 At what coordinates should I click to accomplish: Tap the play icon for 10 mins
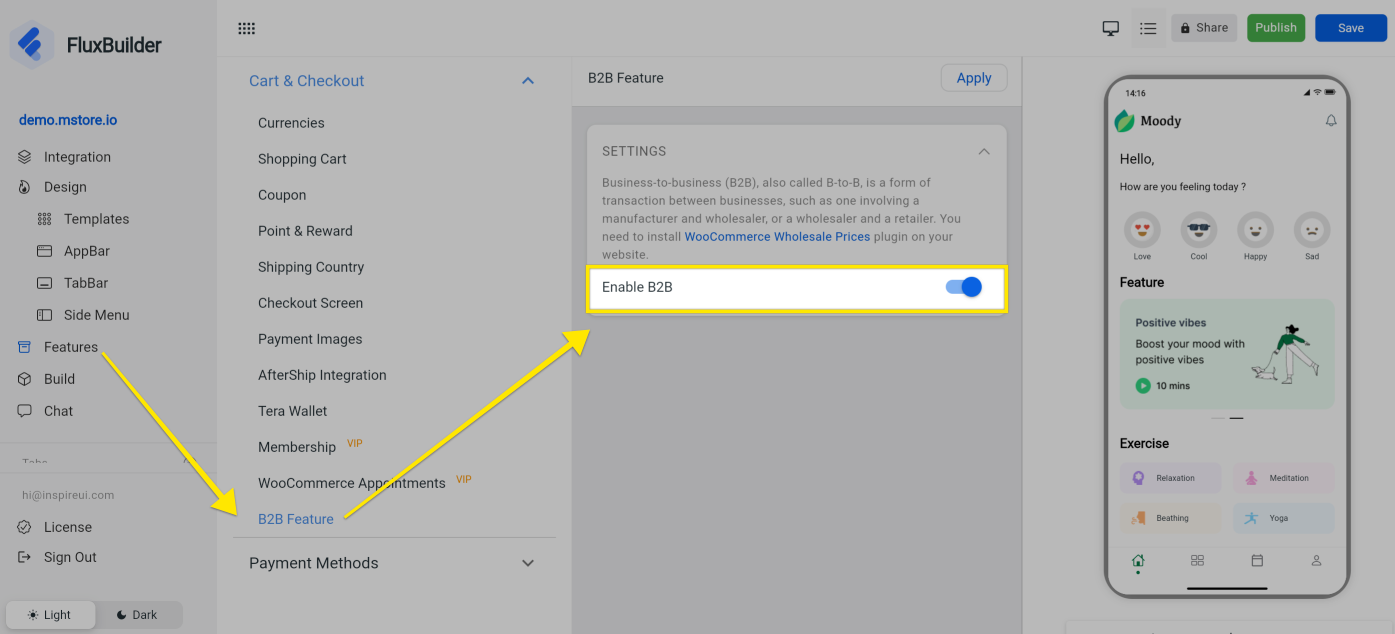(x=1142, y=385)
